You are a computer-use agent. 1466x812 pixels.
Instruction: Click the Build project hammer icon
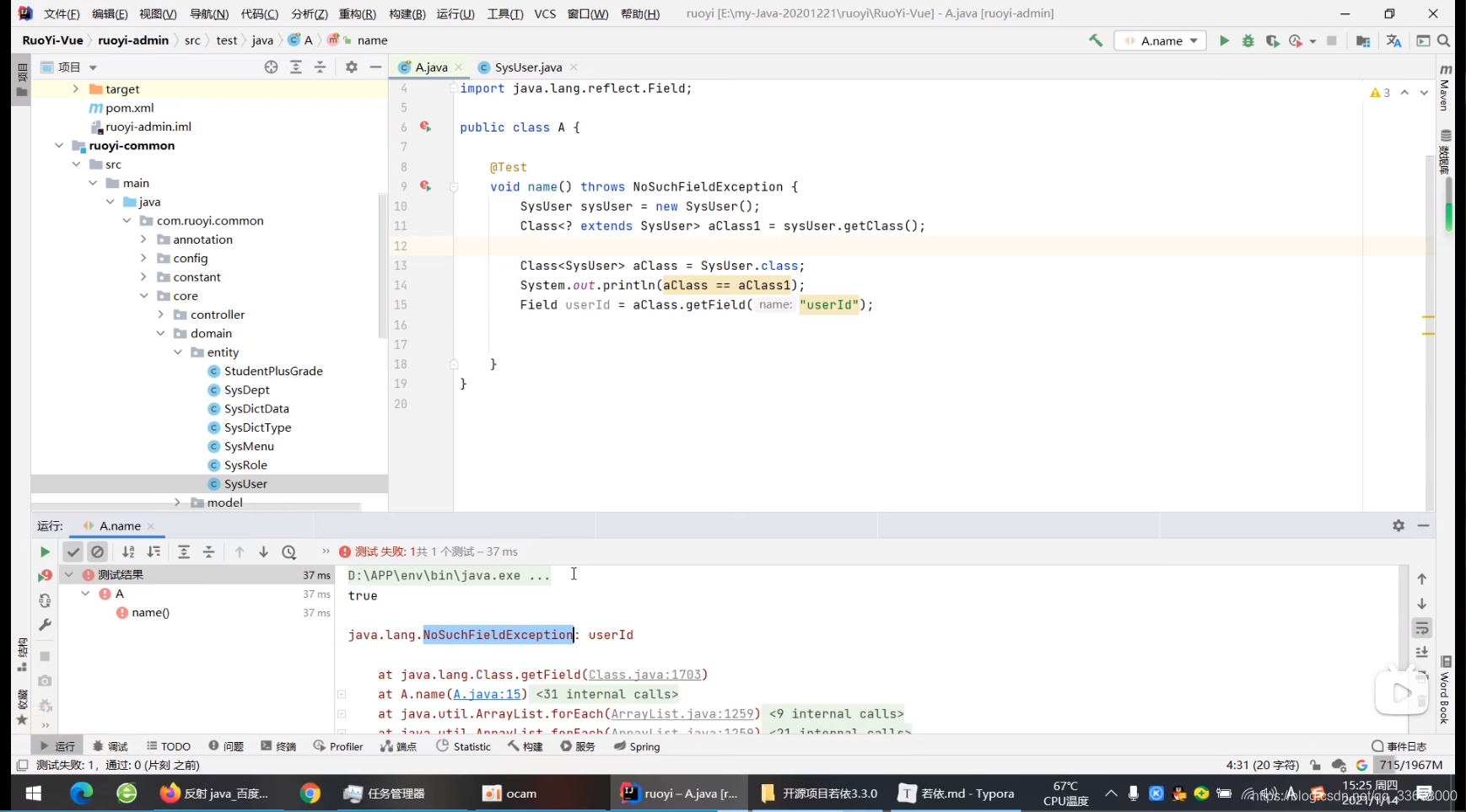click(1096, 40)
